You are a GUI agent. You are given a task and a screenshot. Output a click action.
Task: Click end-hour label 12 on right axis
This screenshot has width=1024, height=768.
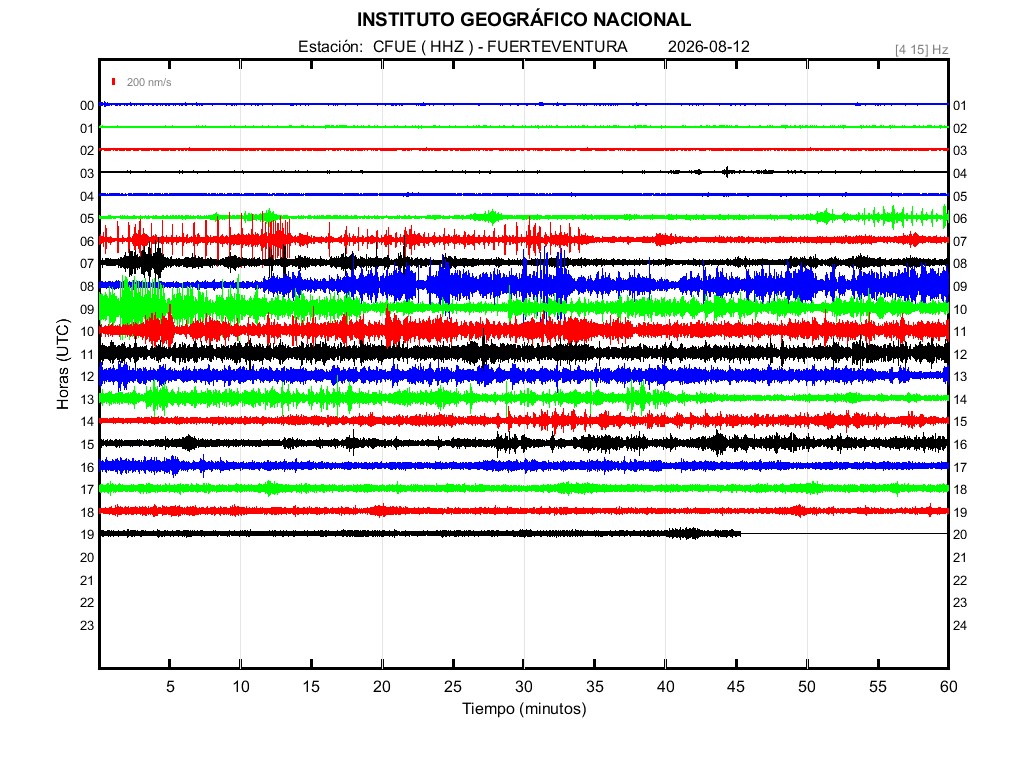click(960, 355)
